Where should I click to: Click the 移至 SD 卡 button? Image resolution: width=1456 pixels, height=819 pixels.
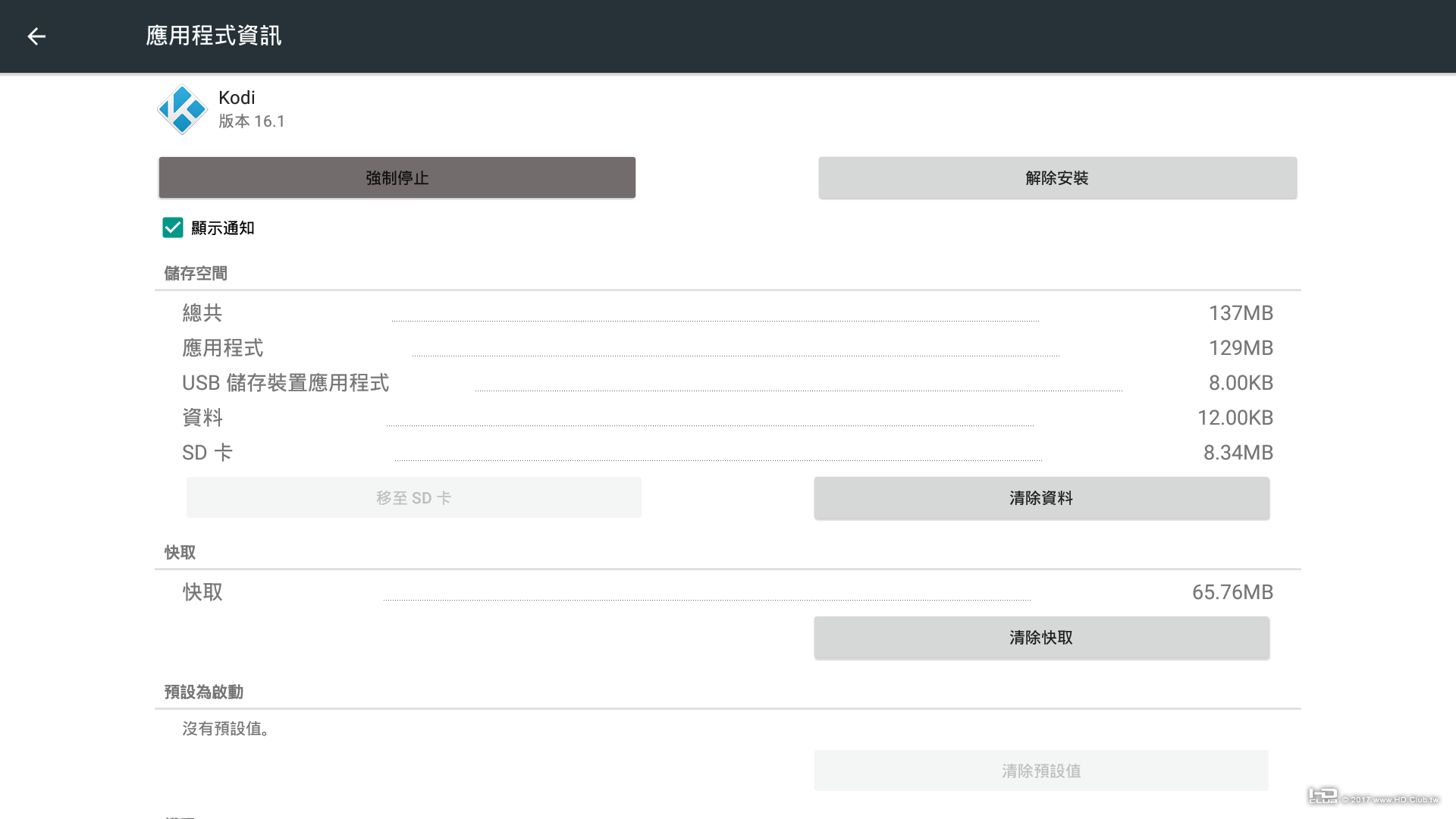tap(413, 498)
